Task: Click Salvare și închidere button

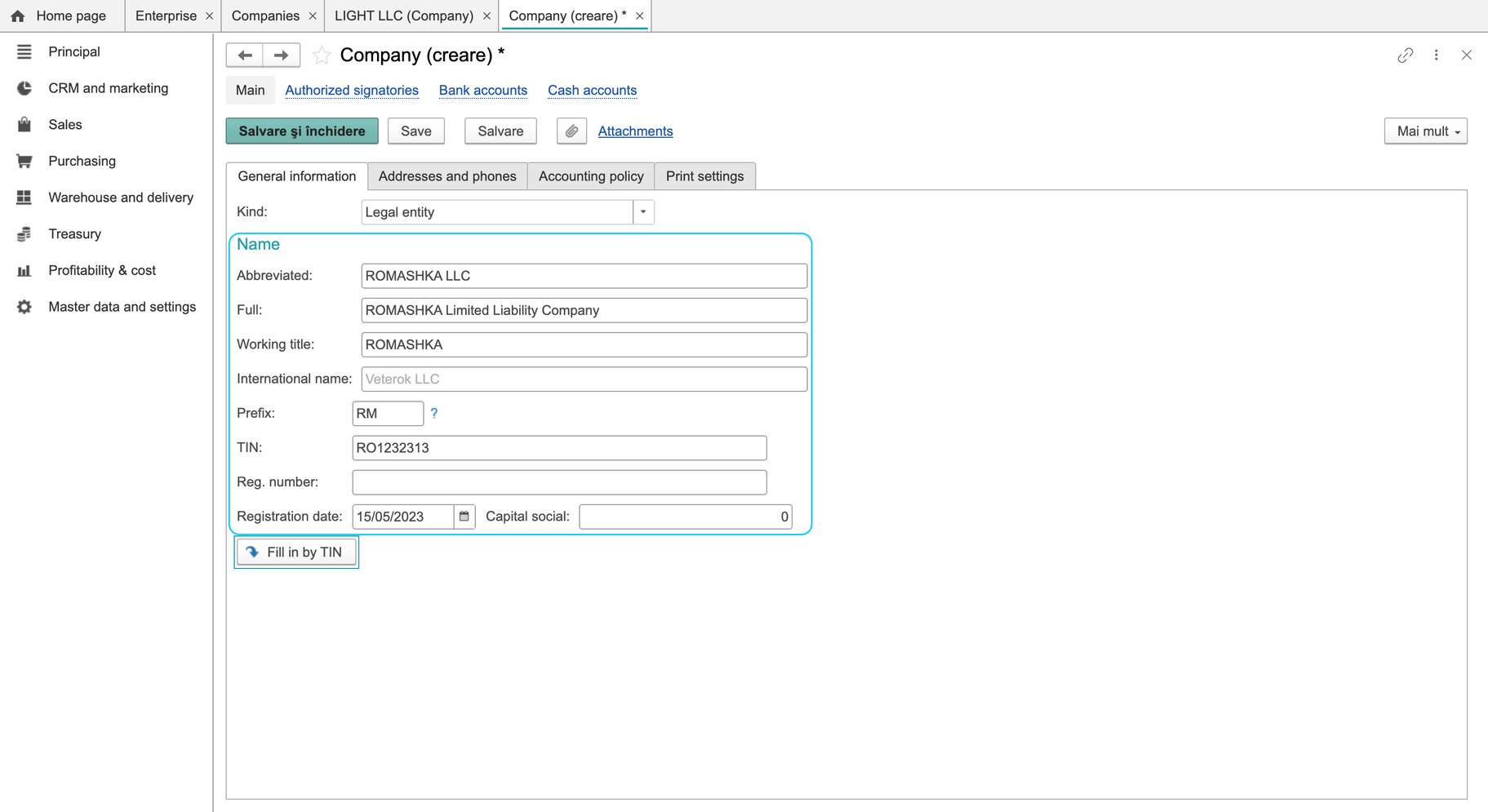Action: [302, 131]
